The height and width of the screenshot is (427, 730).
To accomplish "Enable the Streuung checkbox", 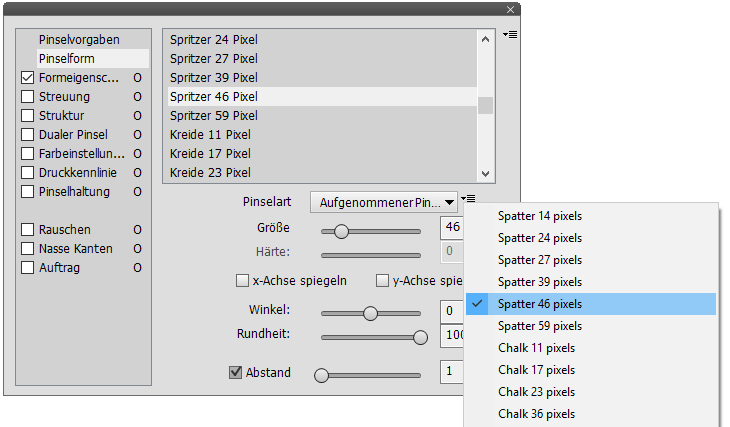I will point(28,97).
